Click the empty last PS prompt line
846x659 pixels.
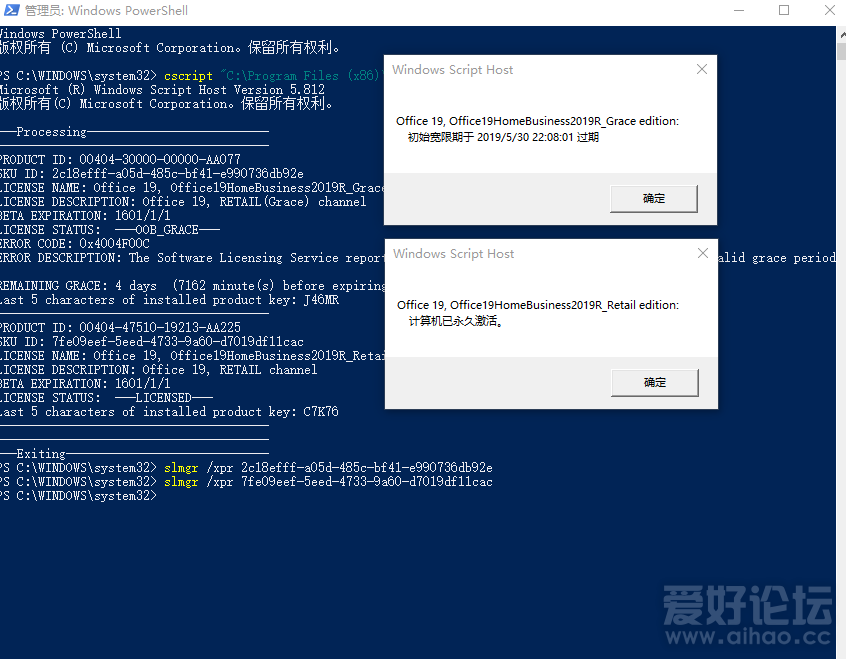(78, 495)
